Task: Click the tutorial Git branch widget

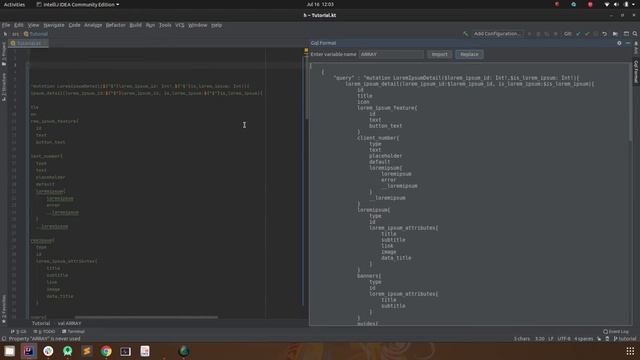Action: [625, 339]
